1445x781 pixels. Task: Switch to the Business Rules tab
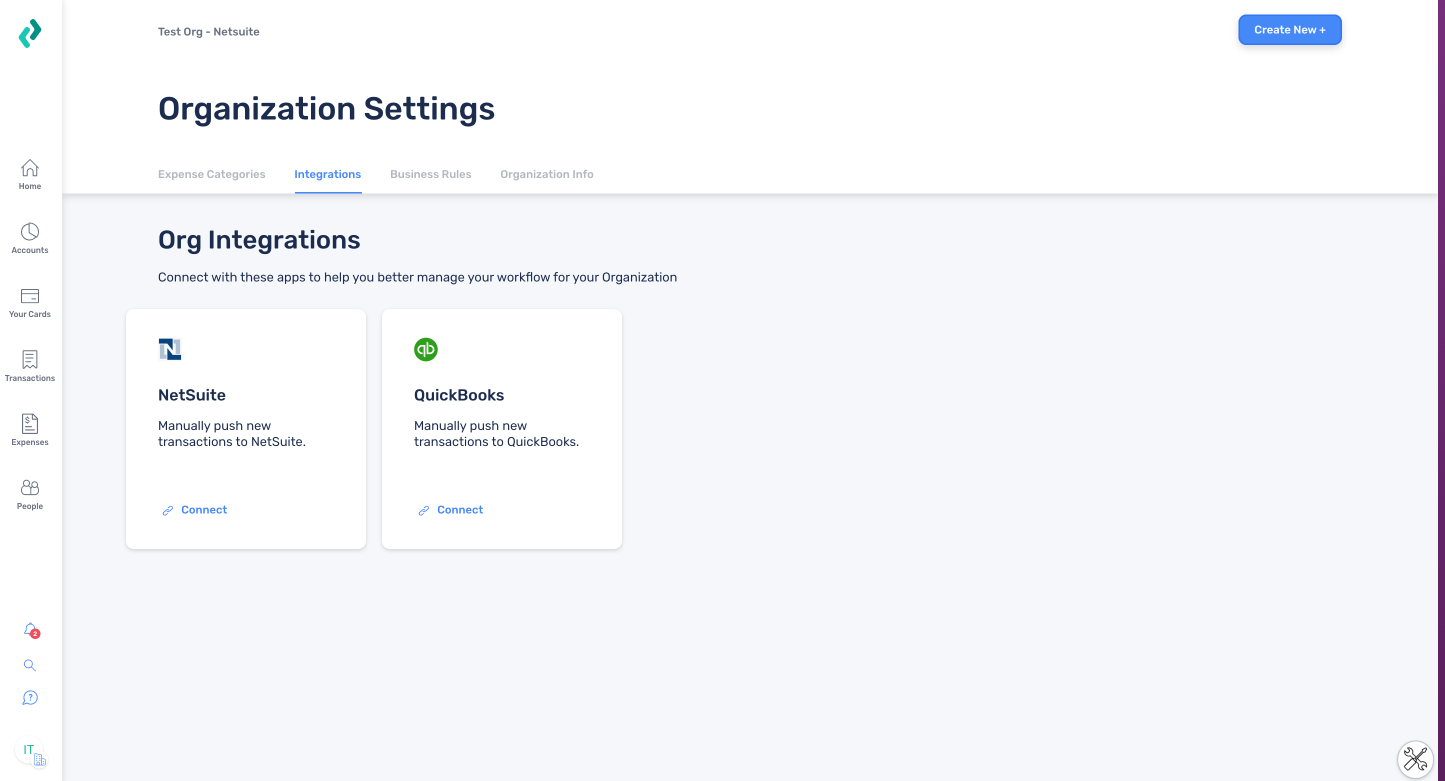click(430, 174)
